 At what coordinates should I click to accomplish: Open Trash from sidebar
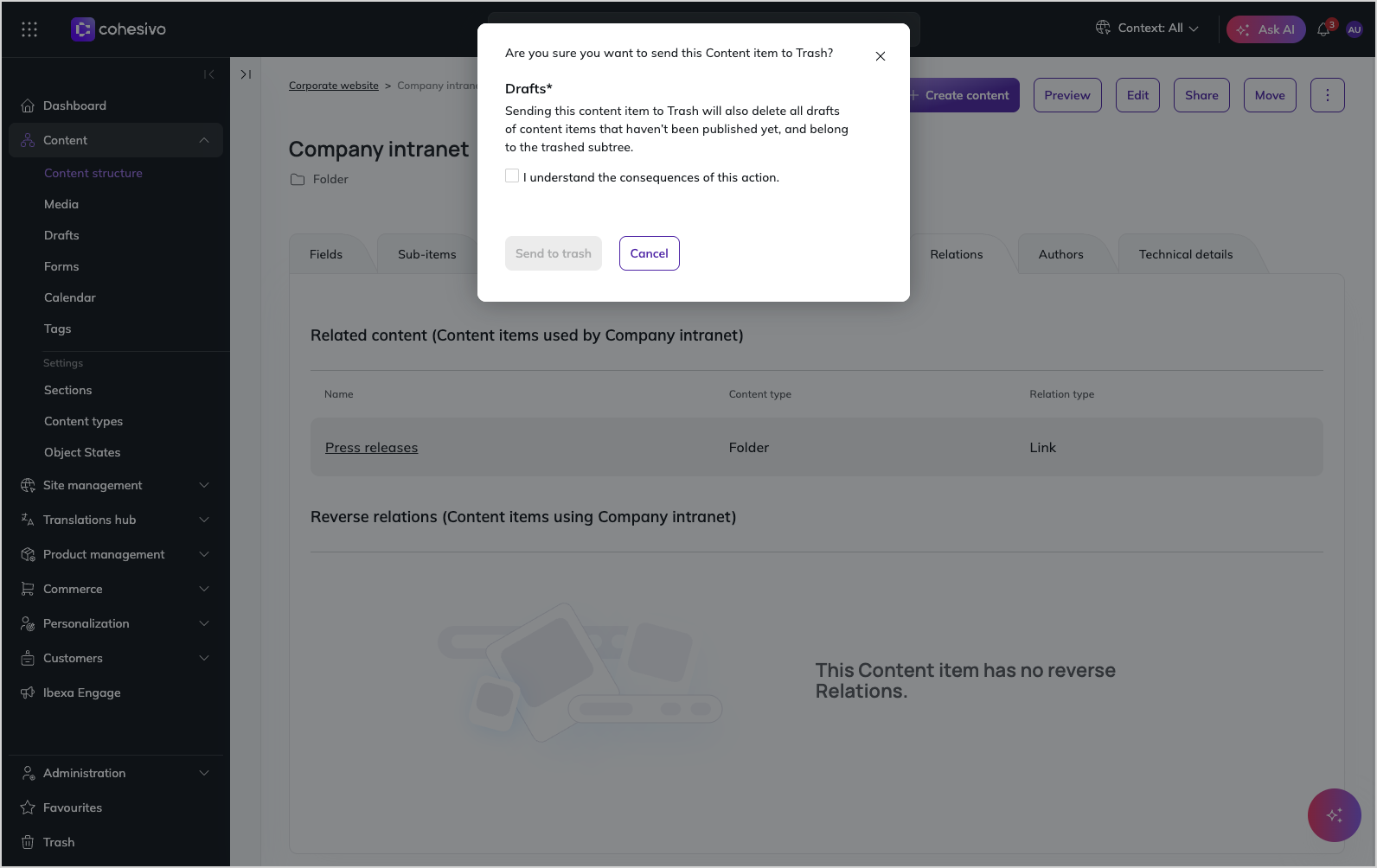[116, 842]
